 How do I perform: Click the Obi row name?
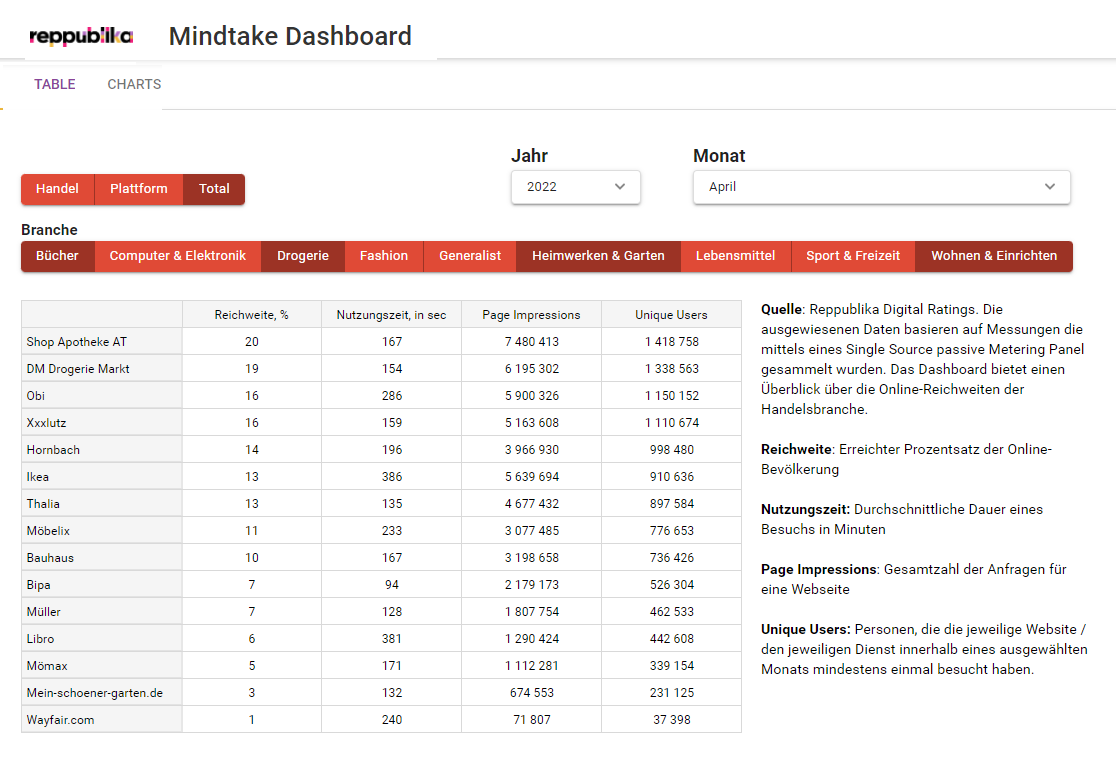(x=36, y=396)
